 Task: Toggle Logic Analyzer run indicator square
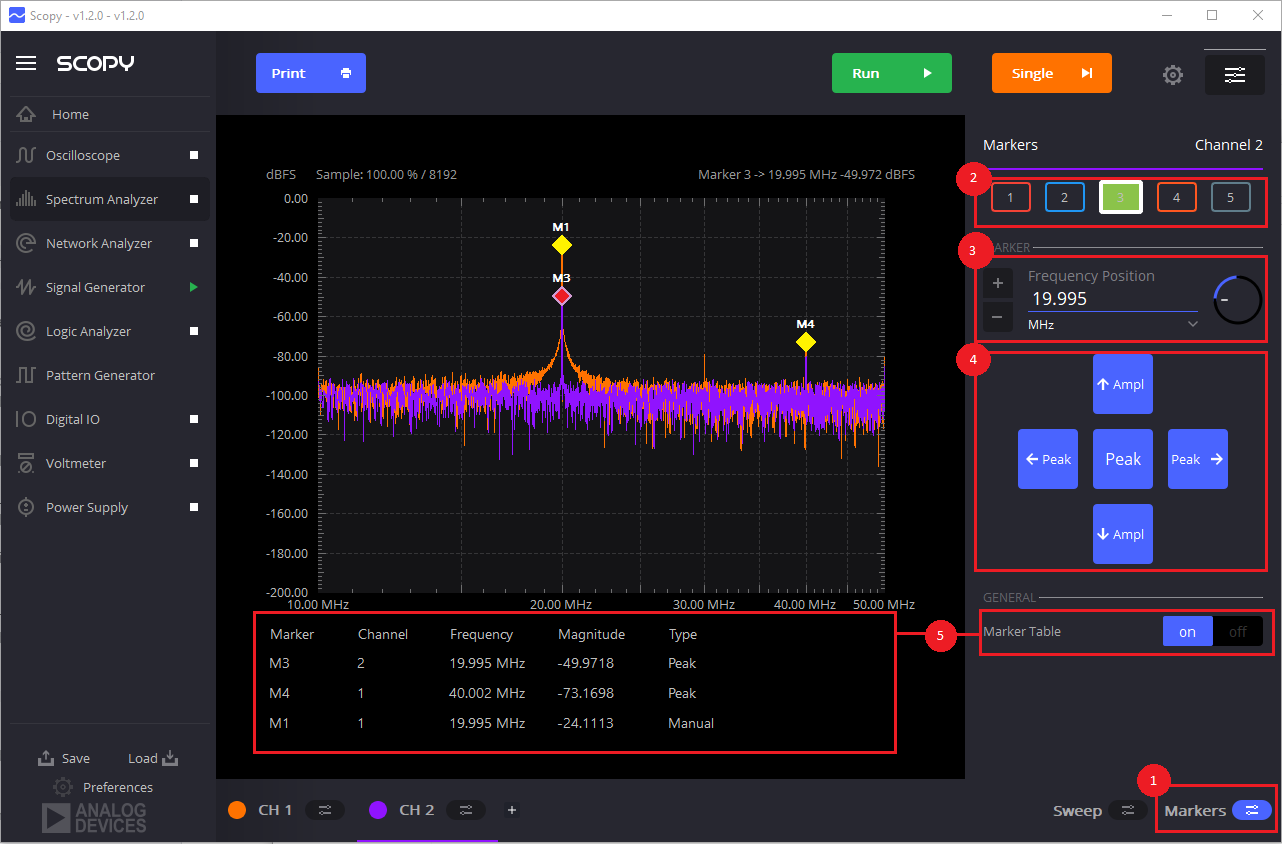click(x=194, y=331)
